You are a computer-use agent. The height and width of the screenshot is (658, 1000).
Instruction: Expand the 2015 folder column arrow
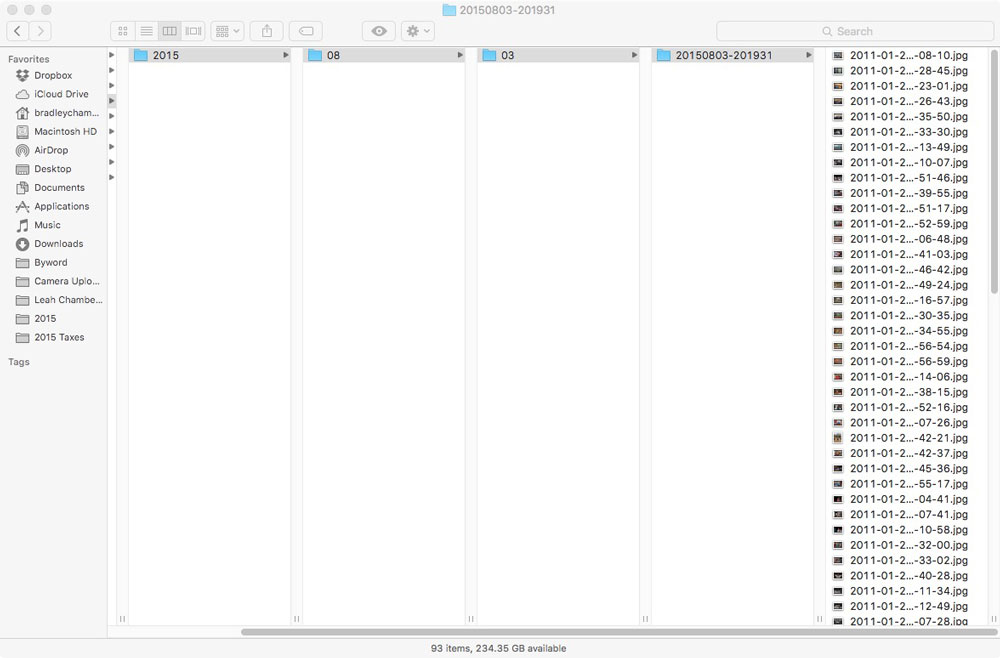click(x=286, y=55)
